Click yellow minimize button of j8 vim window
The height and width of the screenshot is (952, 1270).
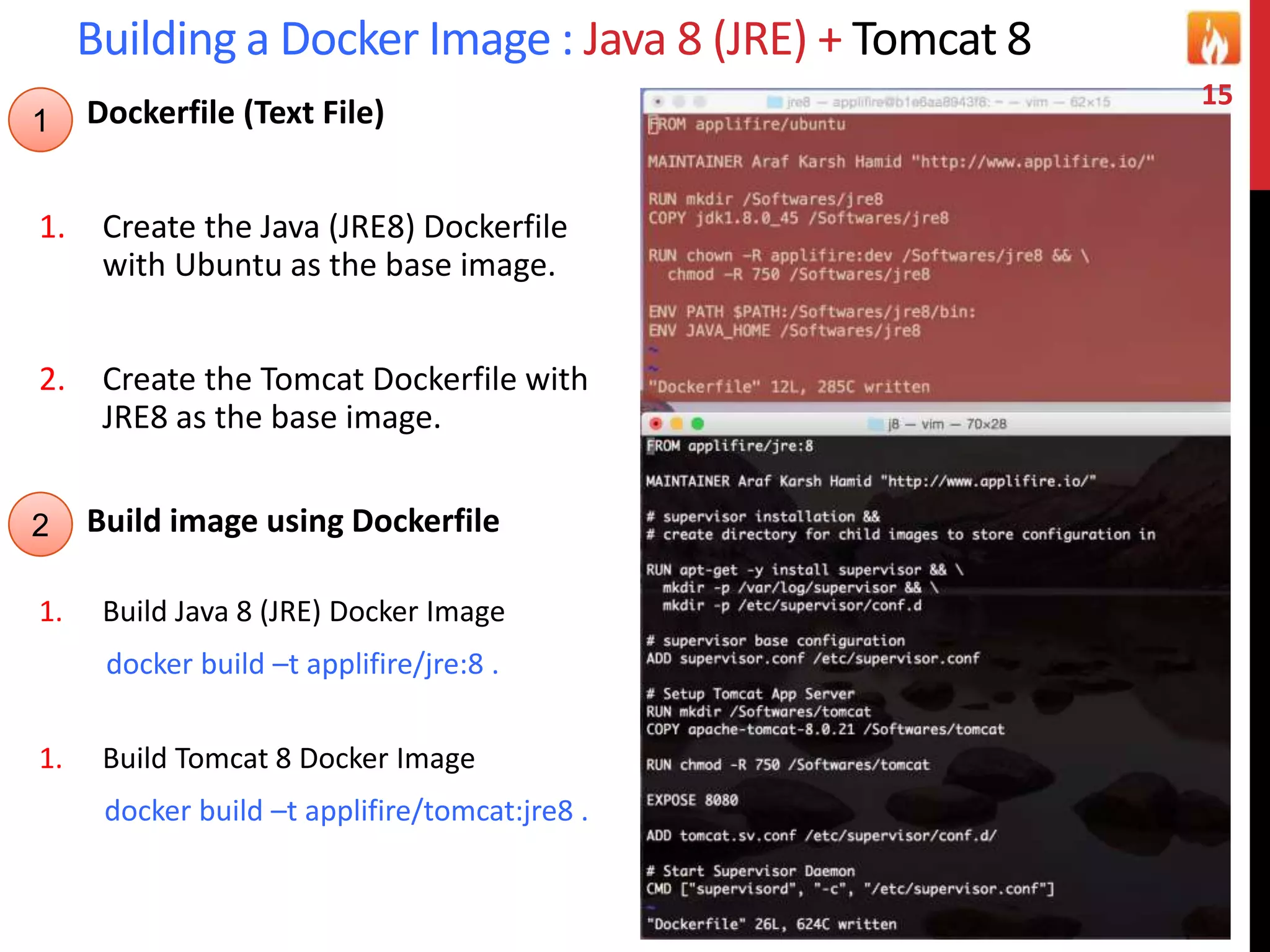click(677, 424)
